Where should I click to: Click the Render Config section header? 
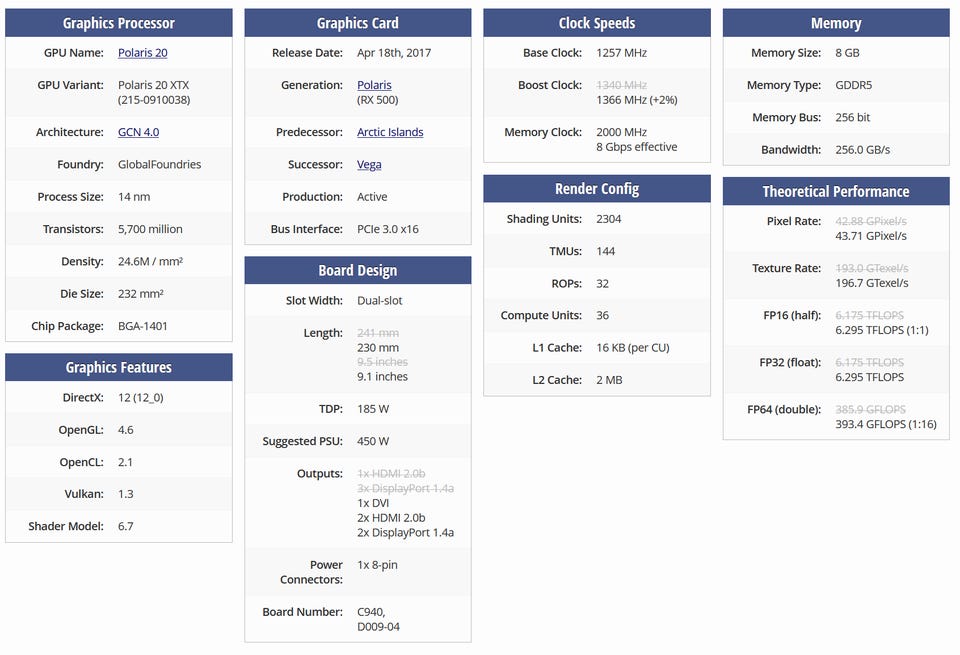pos(597,189)
